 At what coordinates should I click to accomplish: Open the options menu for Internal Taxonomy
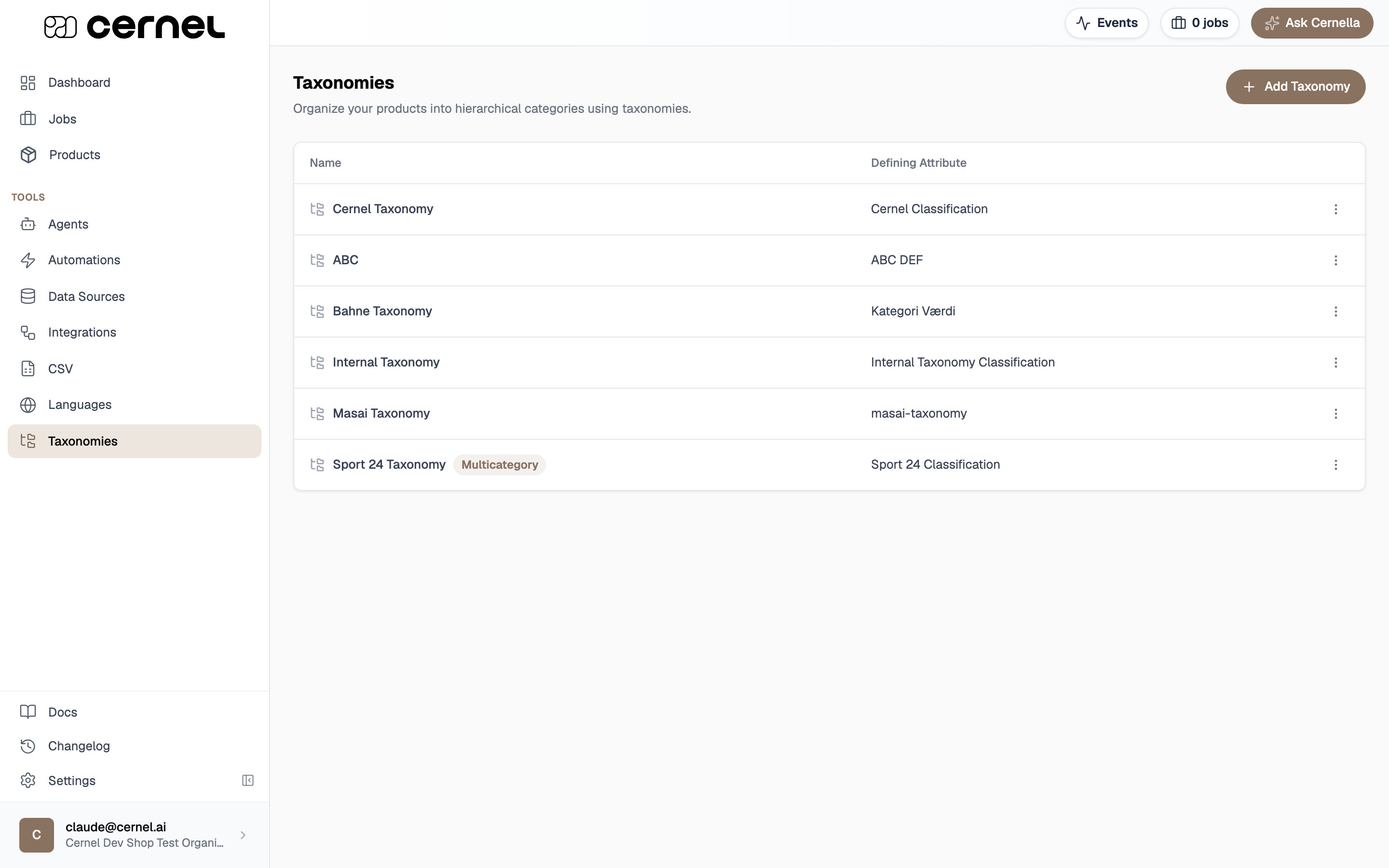click(x=1335, y=362)
